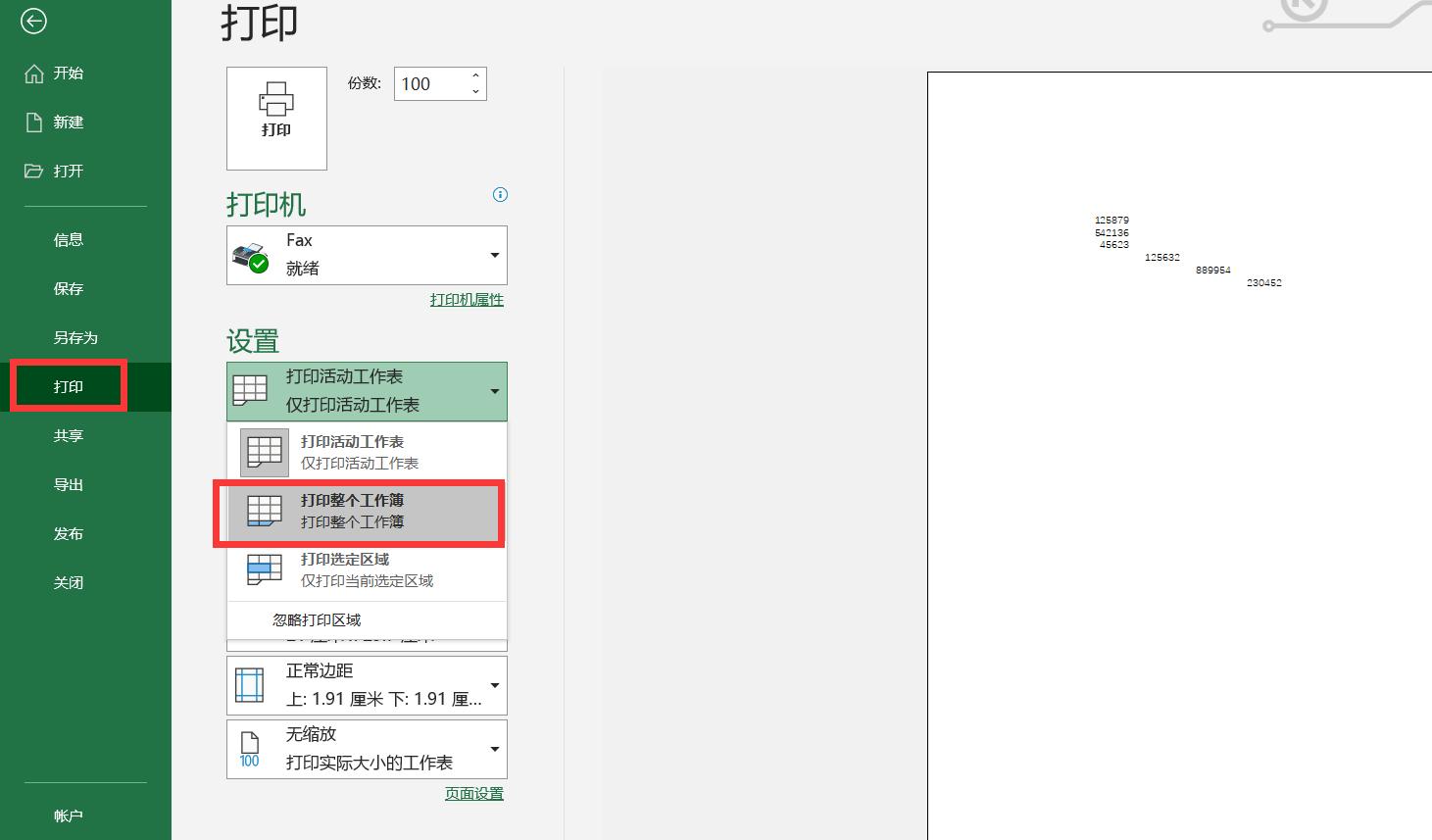Screen dimensions: 1432x840
Task: Click the 无缩放 scaling icon
Action: click(x=250, y=748)
